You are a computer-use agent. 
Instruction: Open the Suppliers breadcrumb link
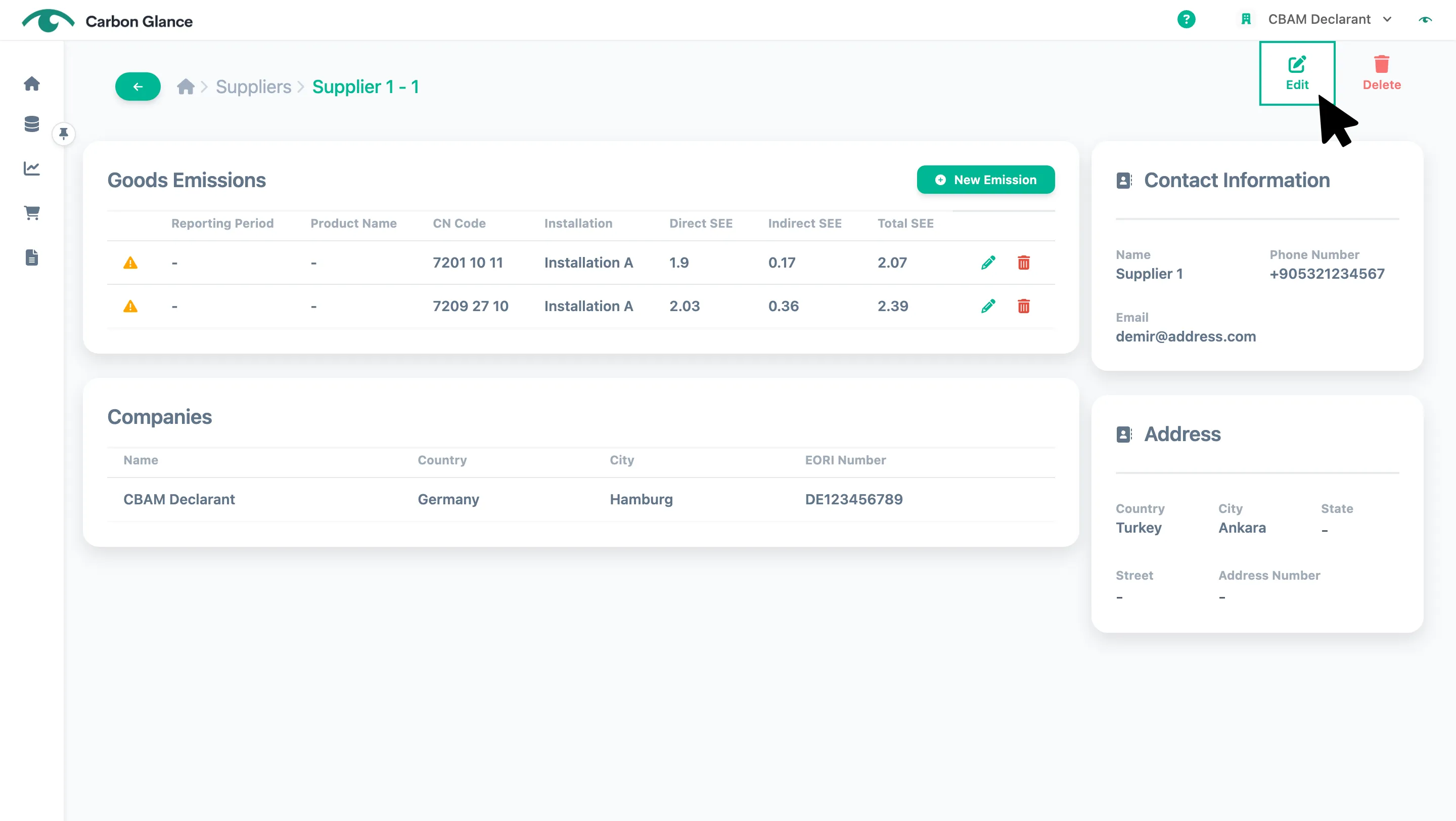point(253,87)
